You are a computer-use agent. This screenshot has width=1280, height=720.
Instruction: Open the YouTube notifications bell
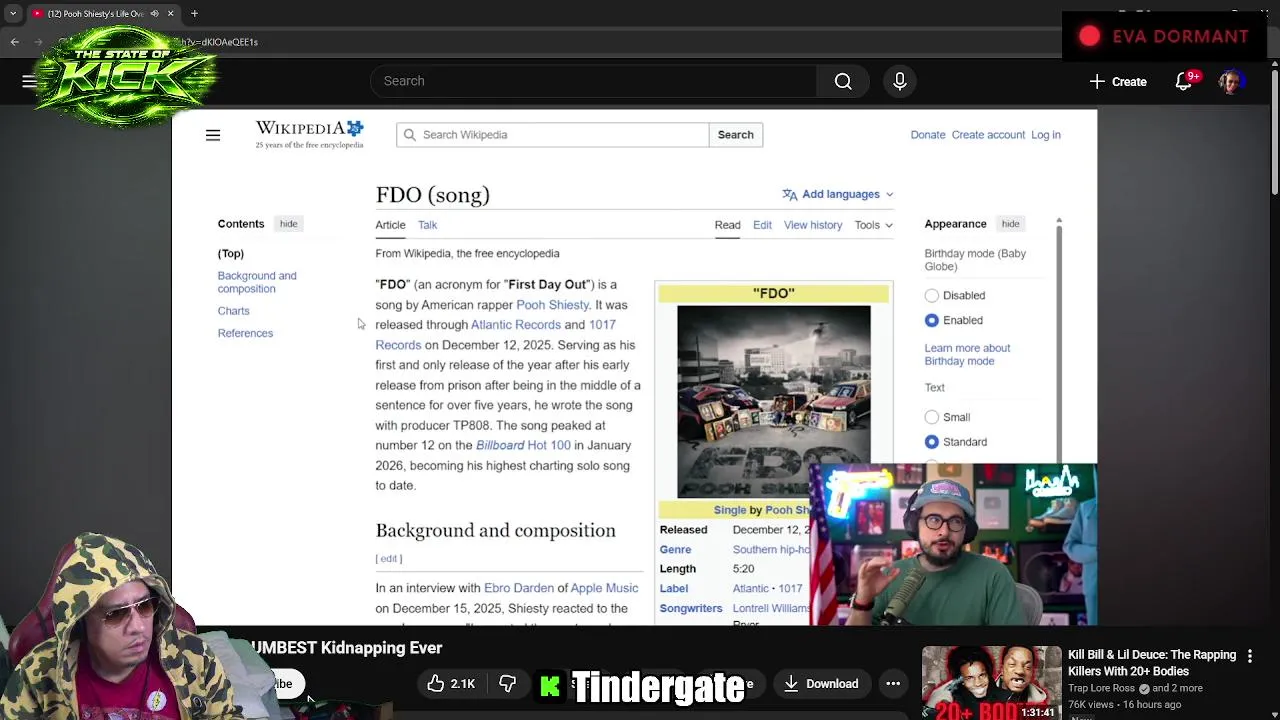click(x=1184, y=81)
